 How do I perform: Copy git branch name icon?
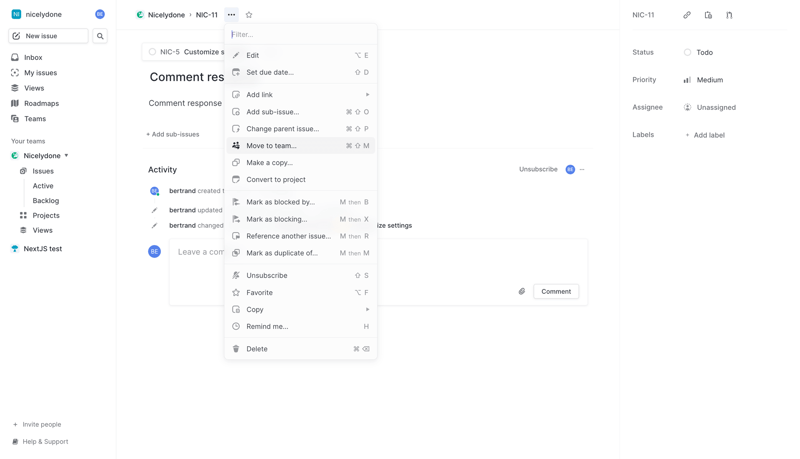(x=729, y=15)
